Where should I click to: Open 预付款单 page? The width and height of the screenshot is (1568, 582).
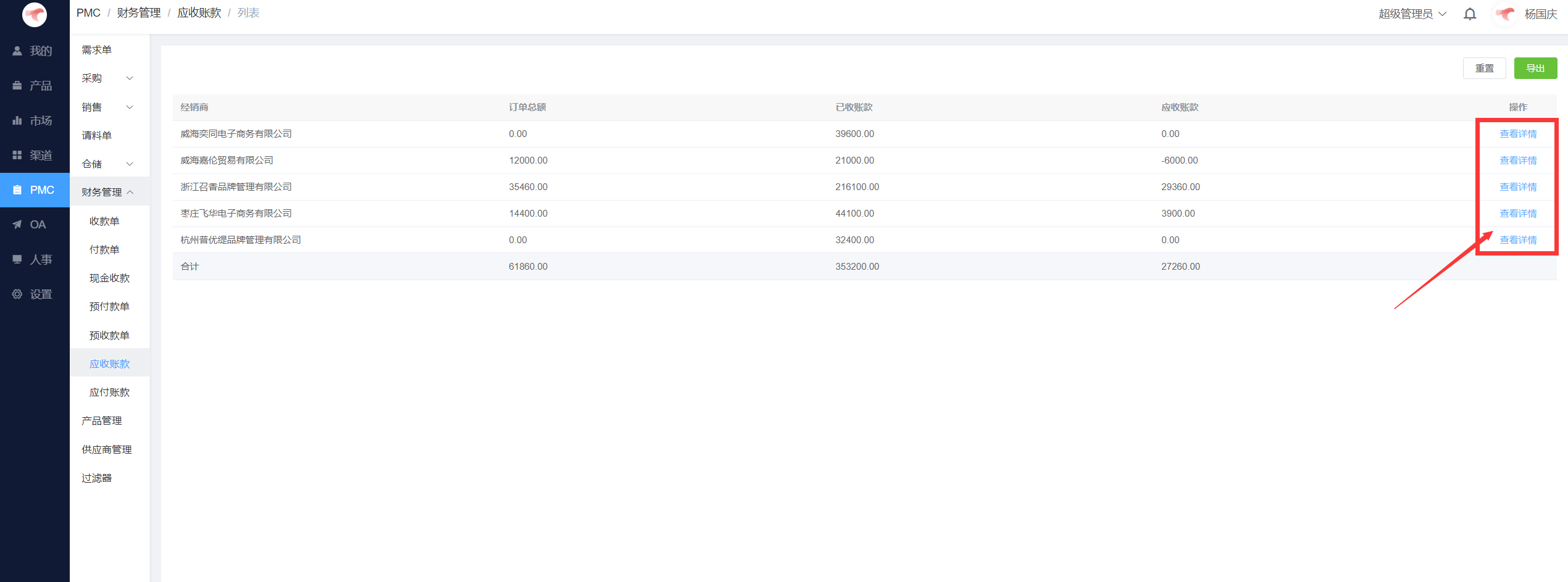(109, 307)
